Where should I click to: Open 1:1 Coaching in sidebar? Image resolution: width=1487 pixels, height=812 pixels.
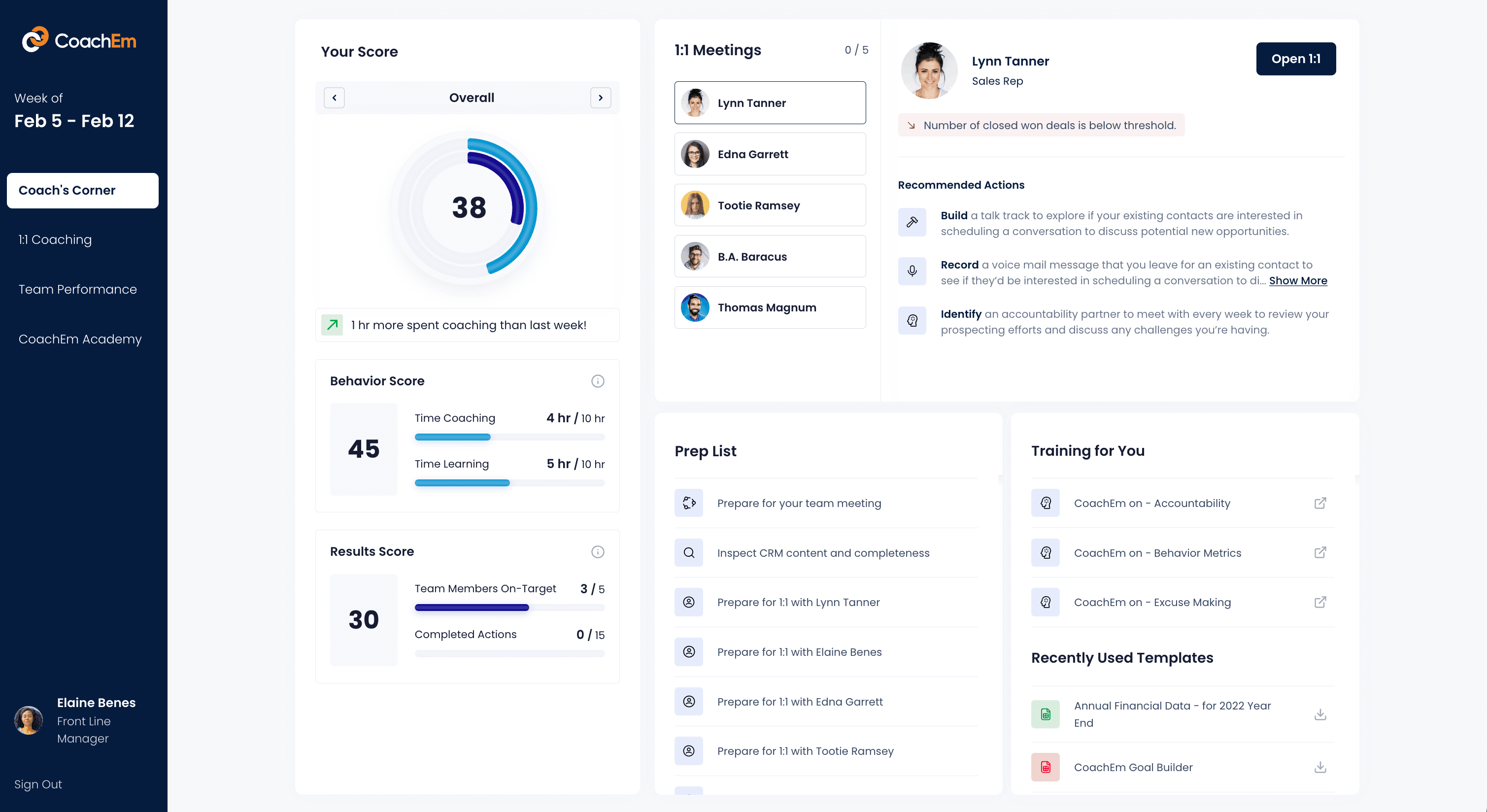click(55, 239)
